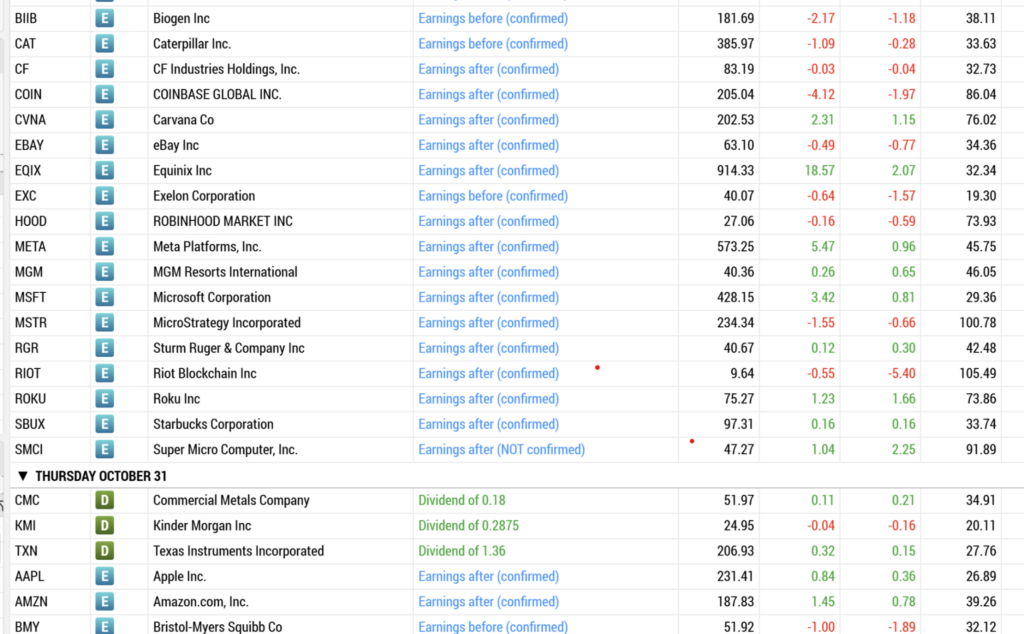Screen dimensions: 1024x634
Task: Open the Dividend of 1.36 link
Action: pos(462,551)
